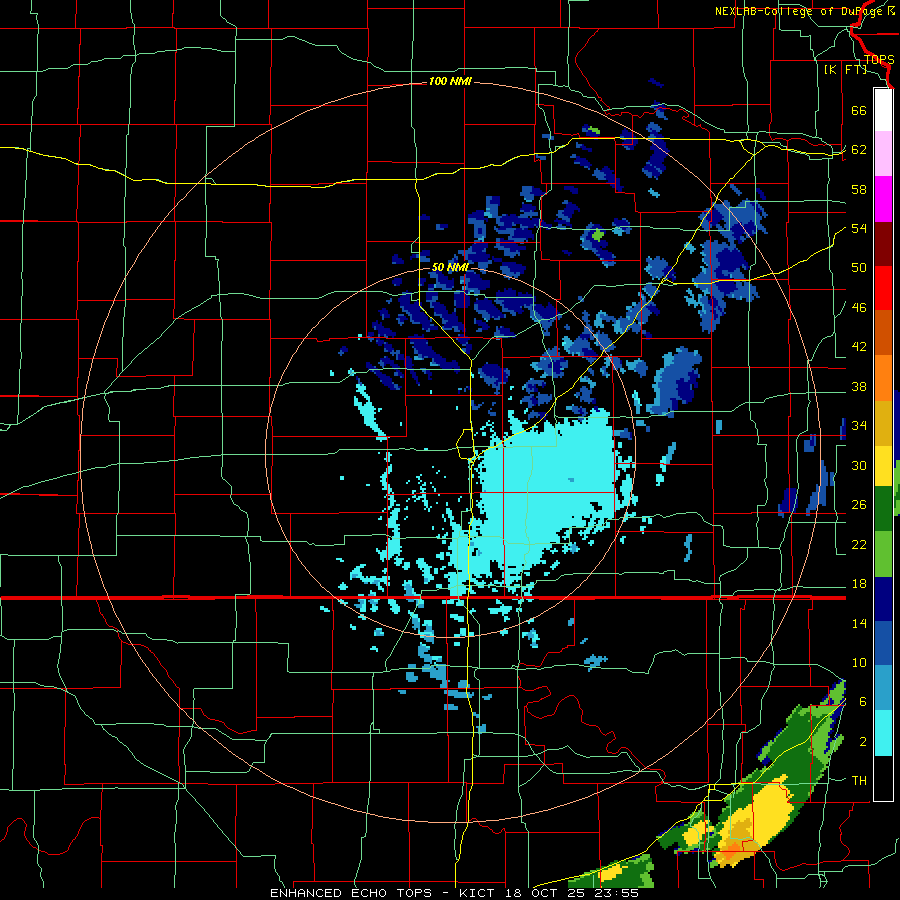Click the gold legend swatch
900x900 pixels.
pyautogui.click(x=883, y=423)
